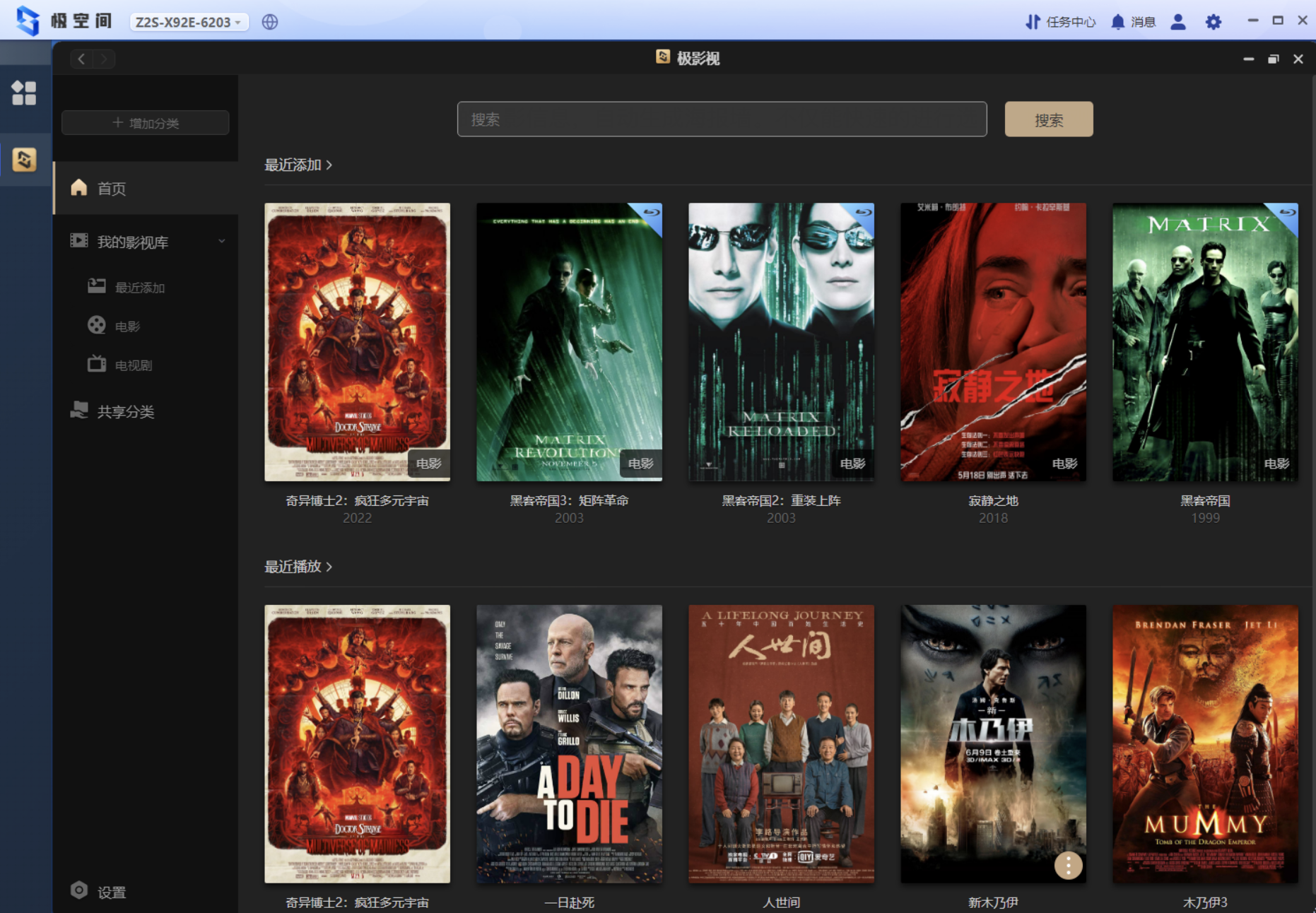Image resolution: width=1316 pixels, height=913 pixels.
Task: Open 消息 notifications bell
Action: [1132, 22]
